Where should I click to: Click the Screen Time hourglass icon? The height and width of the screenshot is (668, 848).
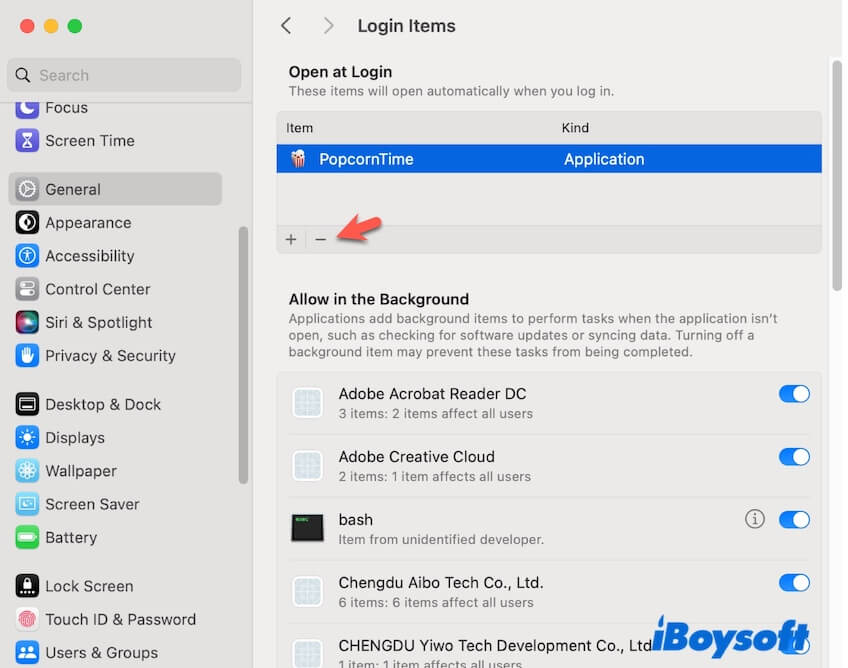pyautogui.click(x=27, y=141)
